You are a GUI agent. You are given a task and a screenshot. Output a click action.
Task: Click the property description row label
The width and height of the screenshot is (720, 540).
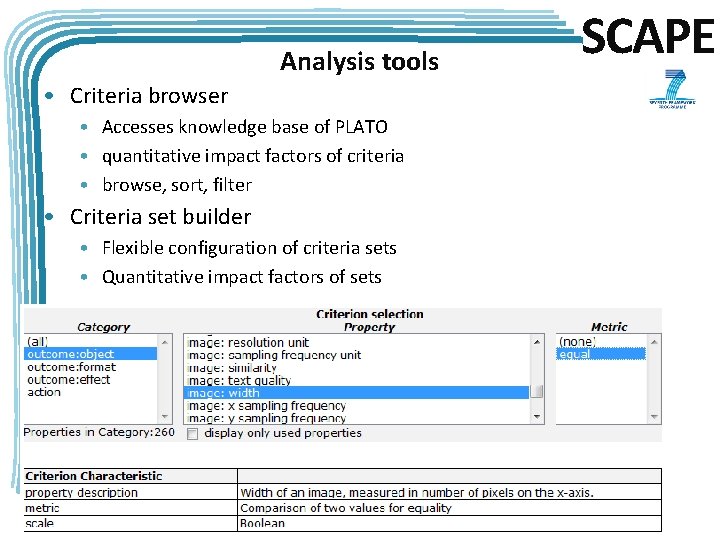81,493
